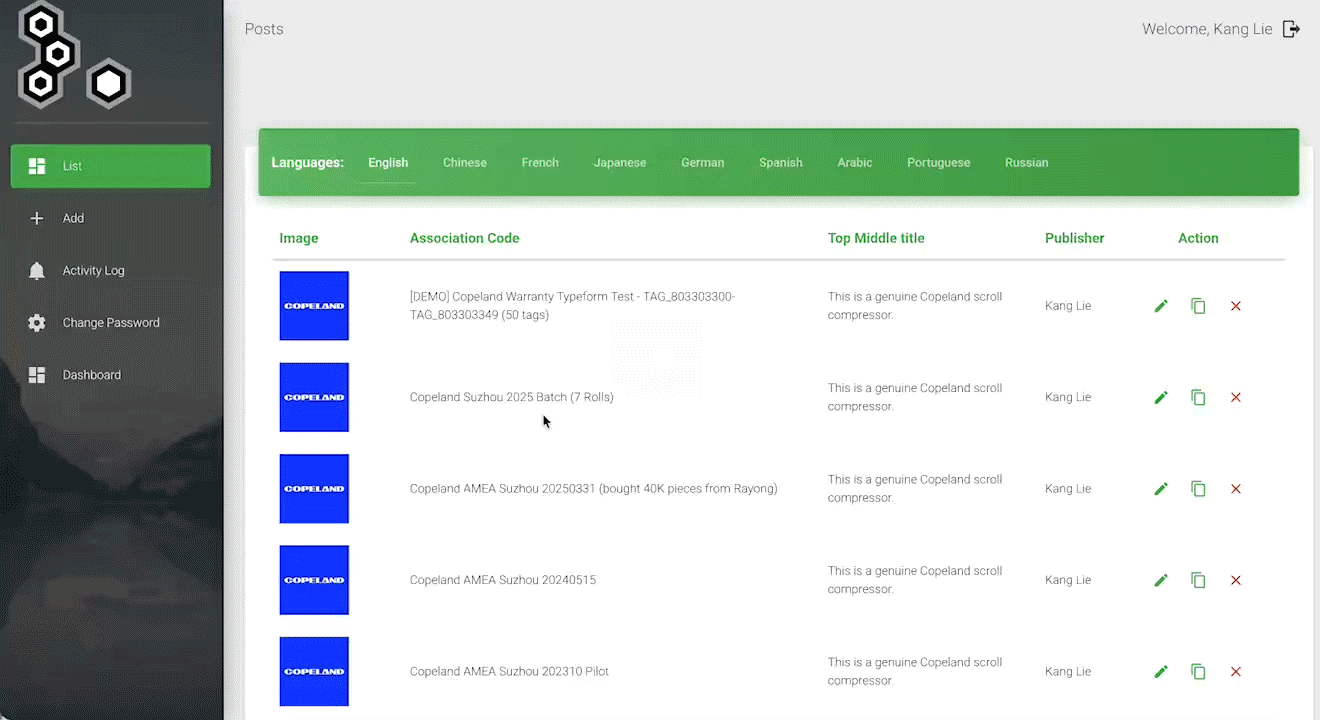Click 'Copeland AMEA Suzhou 202310 Pilot' text
The width and height of the screenshot is (1320, 720).
pos(509,672)
